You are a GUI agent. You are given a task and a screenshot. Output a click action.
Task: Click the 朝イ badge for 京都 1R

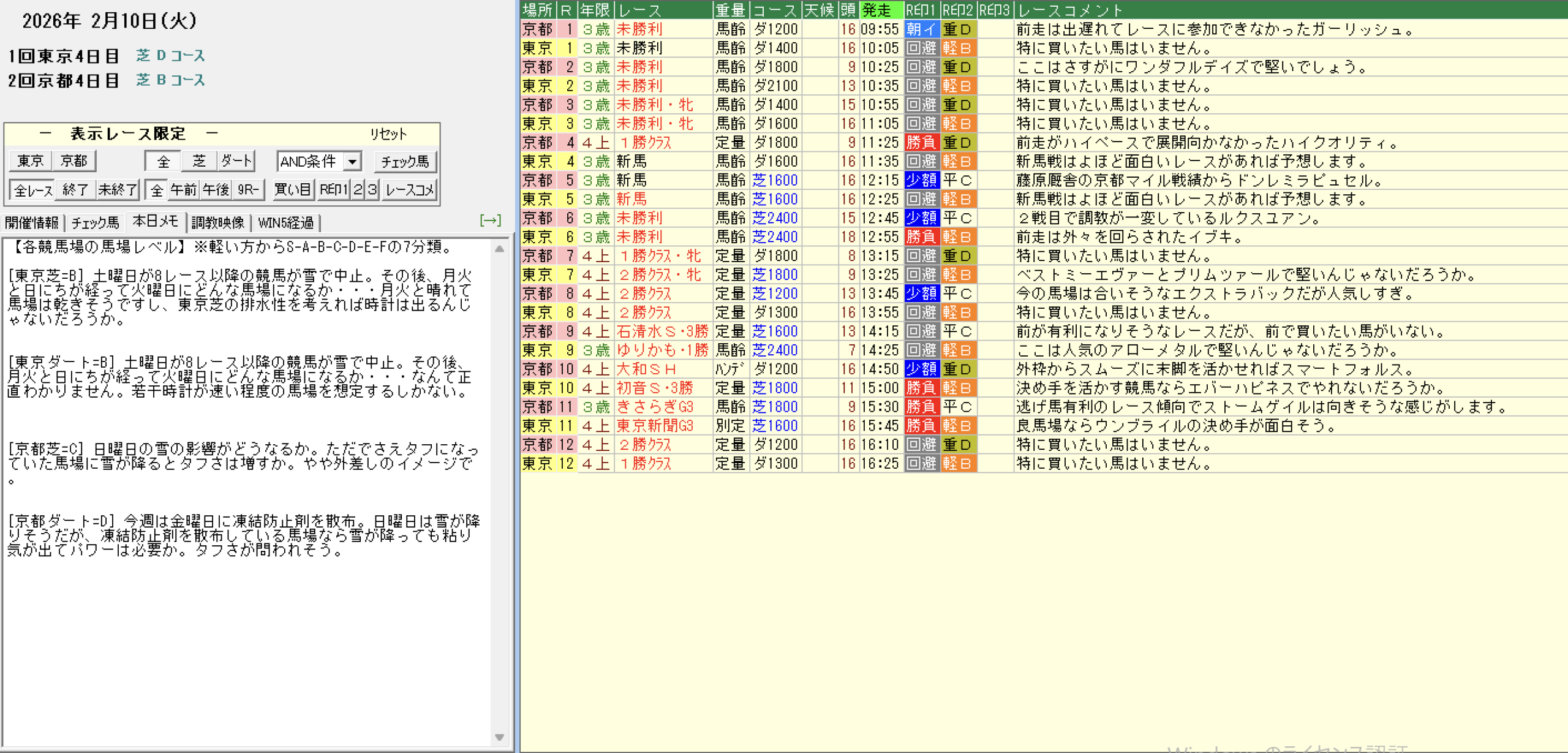click(x=921, y=29)
